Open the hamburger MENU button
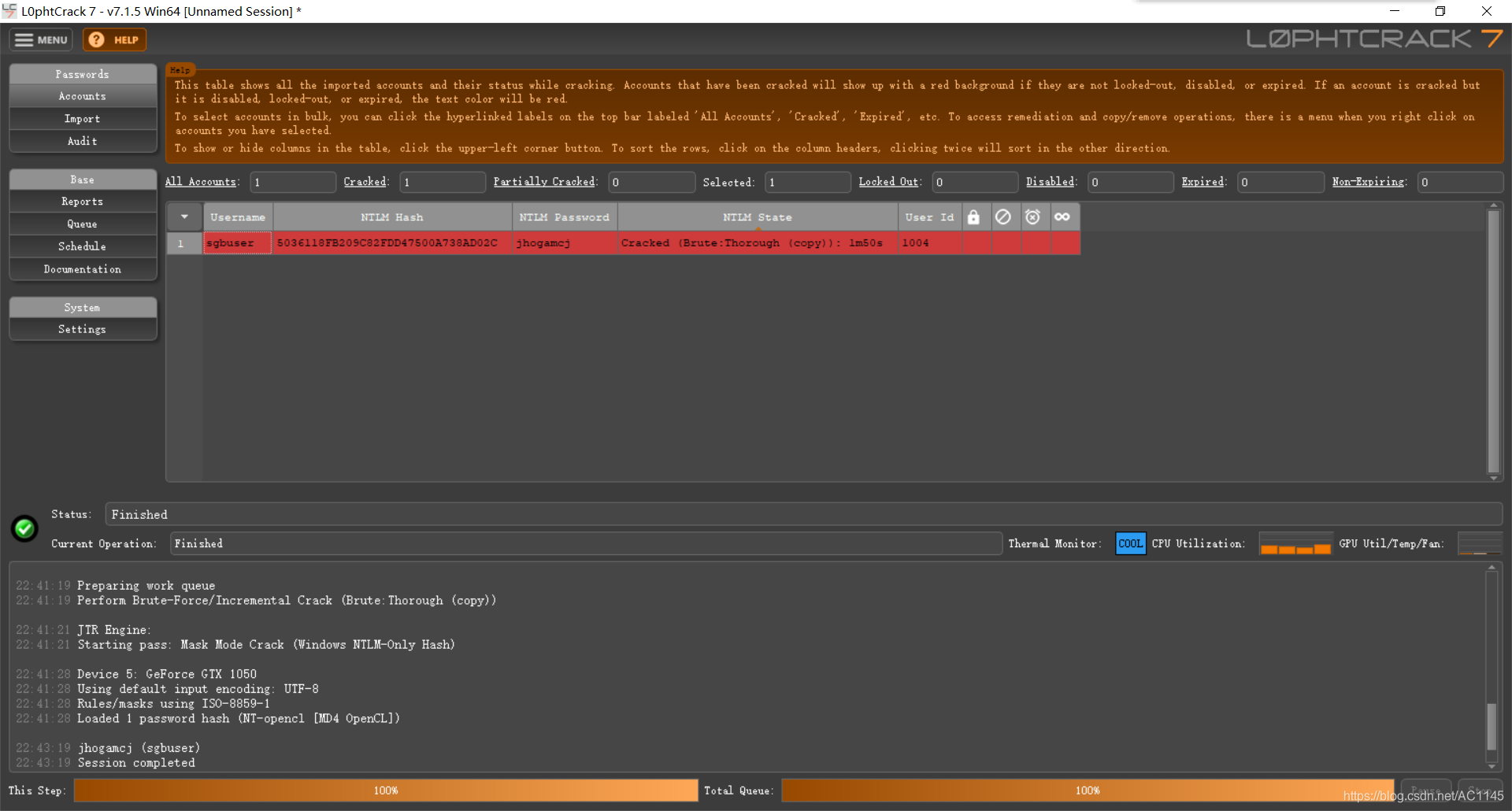Screen dimensions: 1512x811 click(41, 40)
